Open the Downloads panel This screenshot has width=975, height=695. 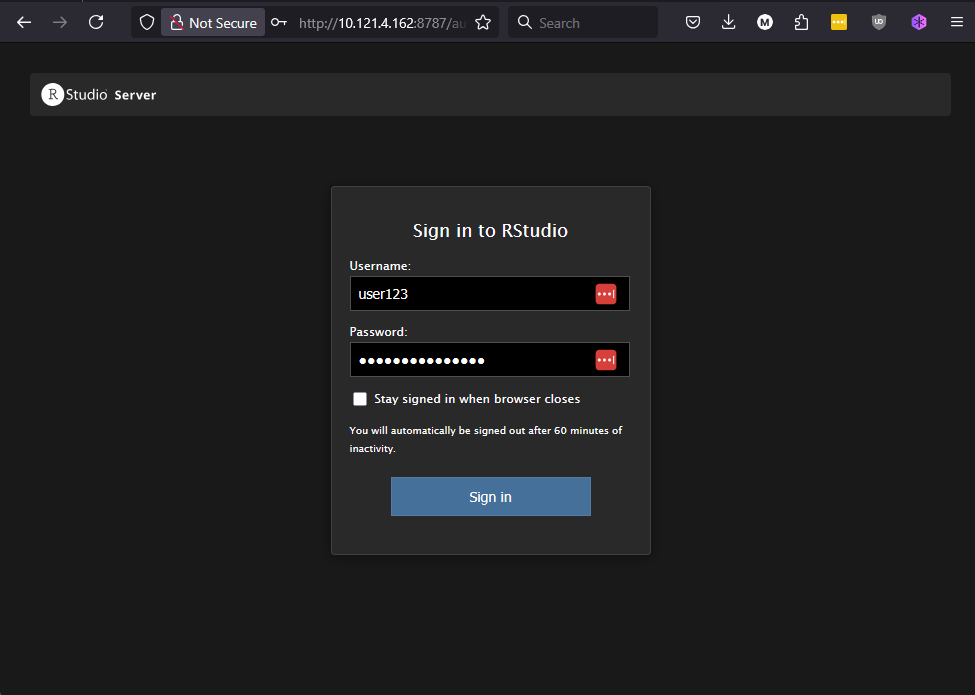[x=729, y=23]
